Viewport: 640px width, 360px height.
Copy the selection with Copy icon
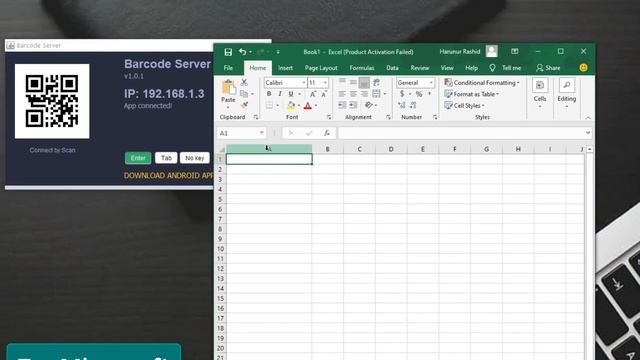(x=244, y=94)
